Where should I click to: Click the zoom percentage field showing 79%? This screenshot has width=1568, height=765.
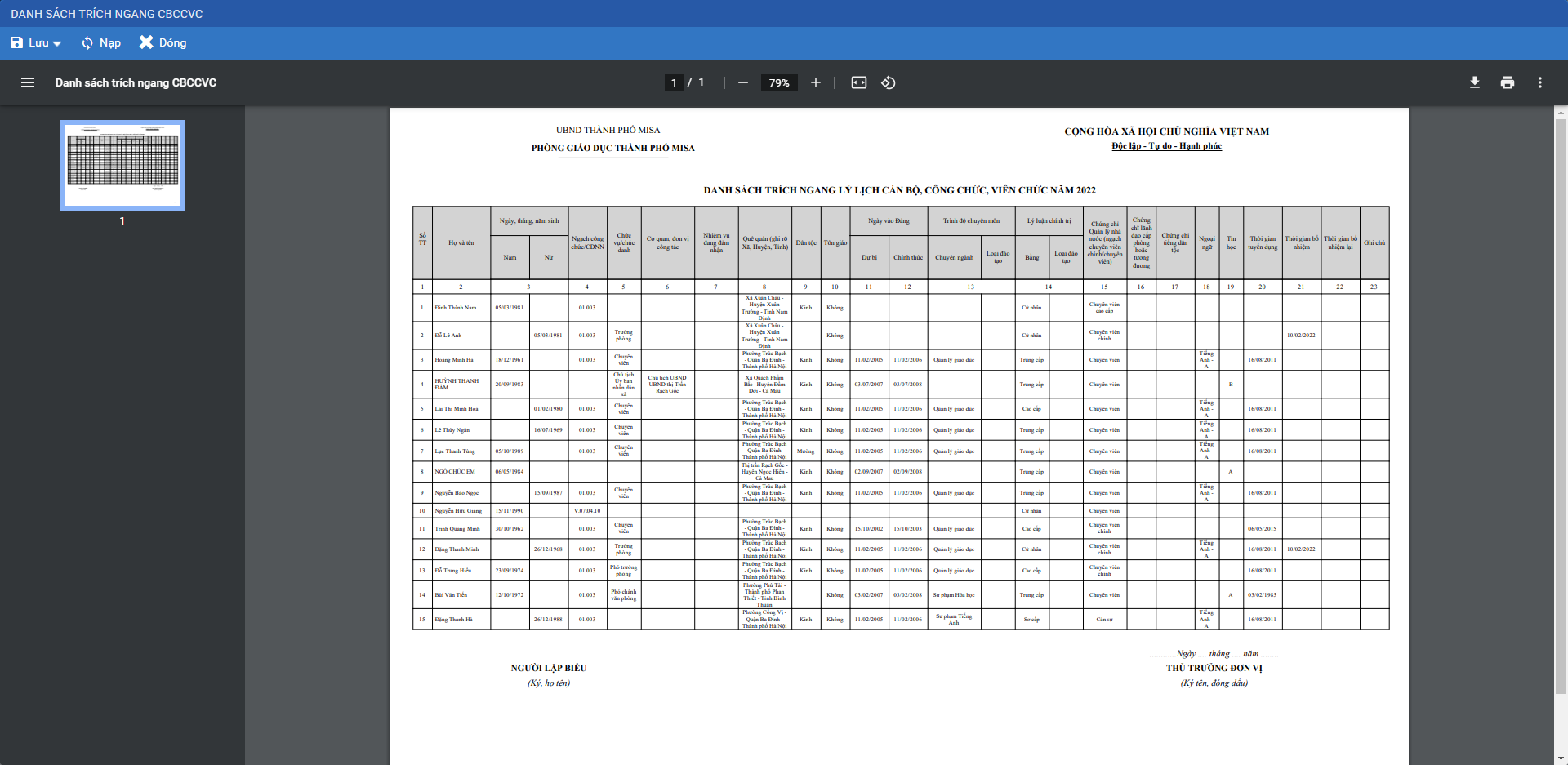point(779,82)
